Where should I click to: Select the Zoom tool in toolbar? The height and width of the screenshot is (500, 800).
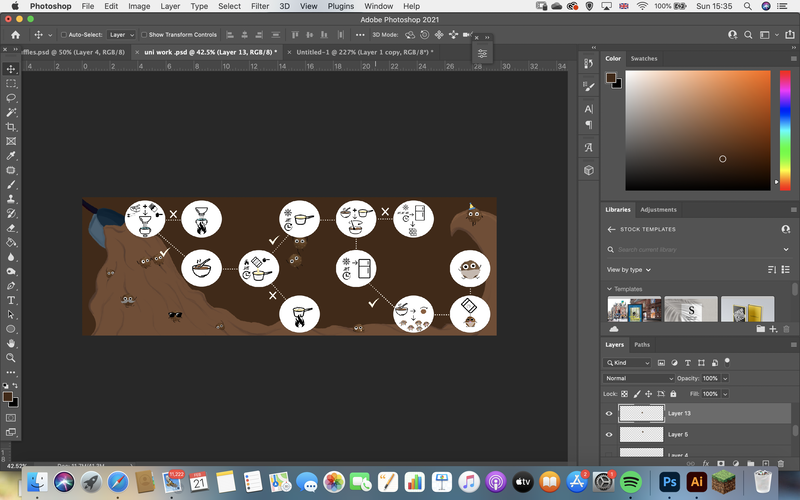11,358
